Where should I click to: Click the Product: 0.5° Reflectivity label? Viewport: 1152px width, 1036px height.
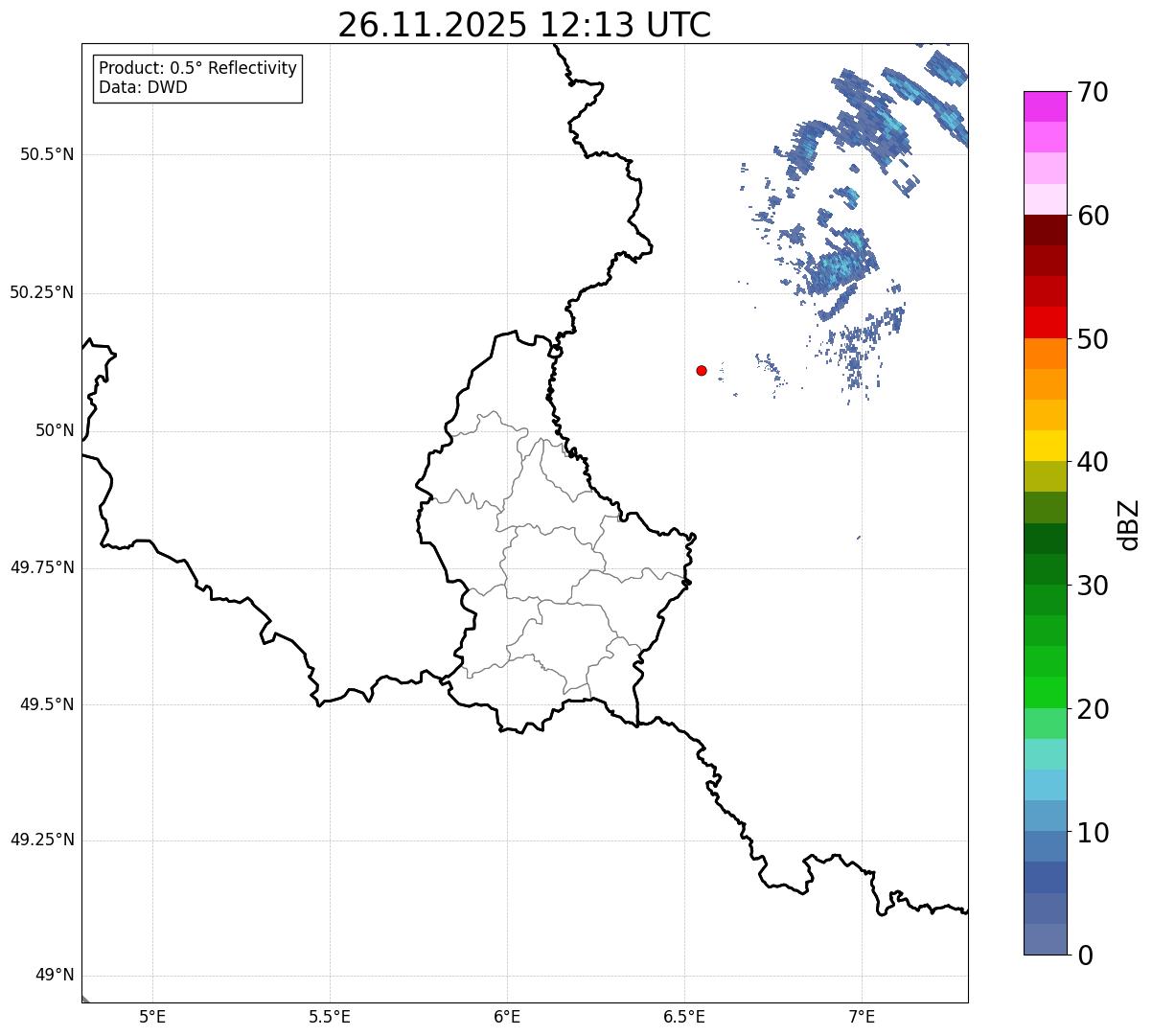click(x=197, y=69)
